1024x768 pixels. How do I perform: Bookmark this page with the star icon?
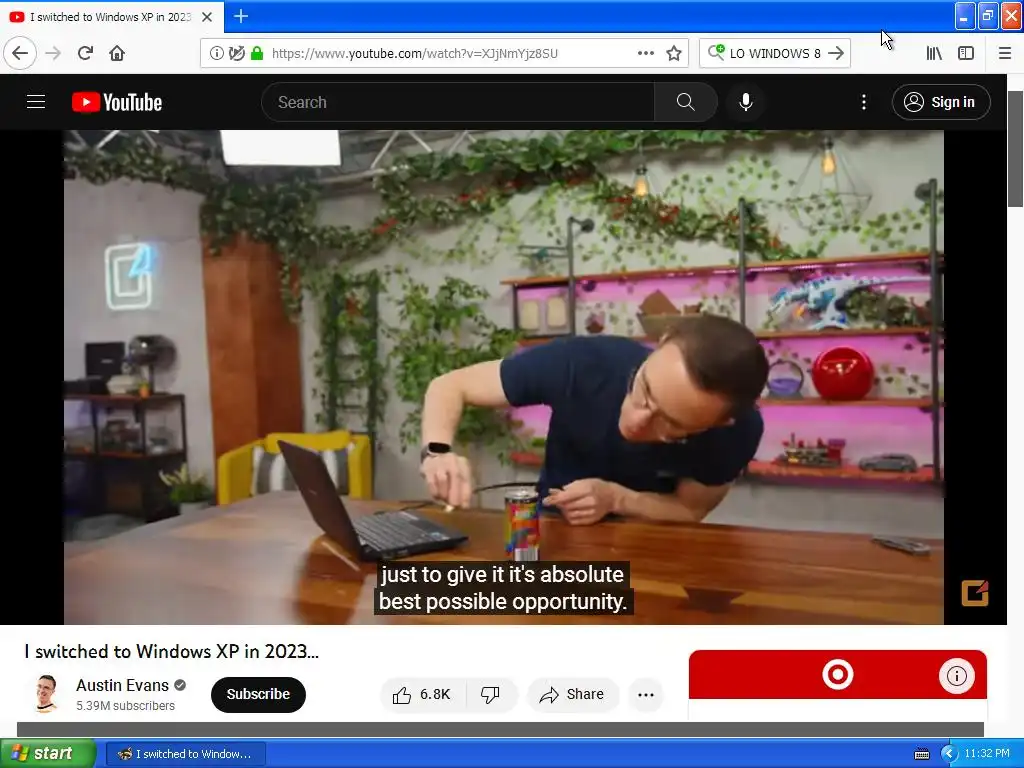[674, 53]
